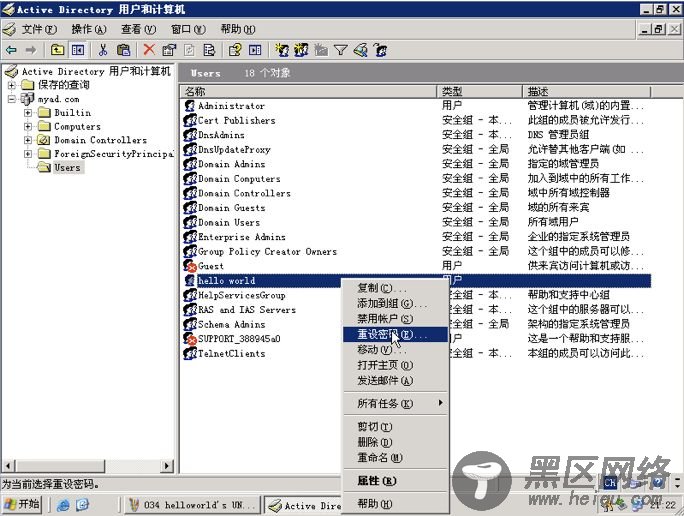This screenshot has width=684, height=516.
Task: Open the 所有任务 submenu arrow
Action: coord(441,403)
